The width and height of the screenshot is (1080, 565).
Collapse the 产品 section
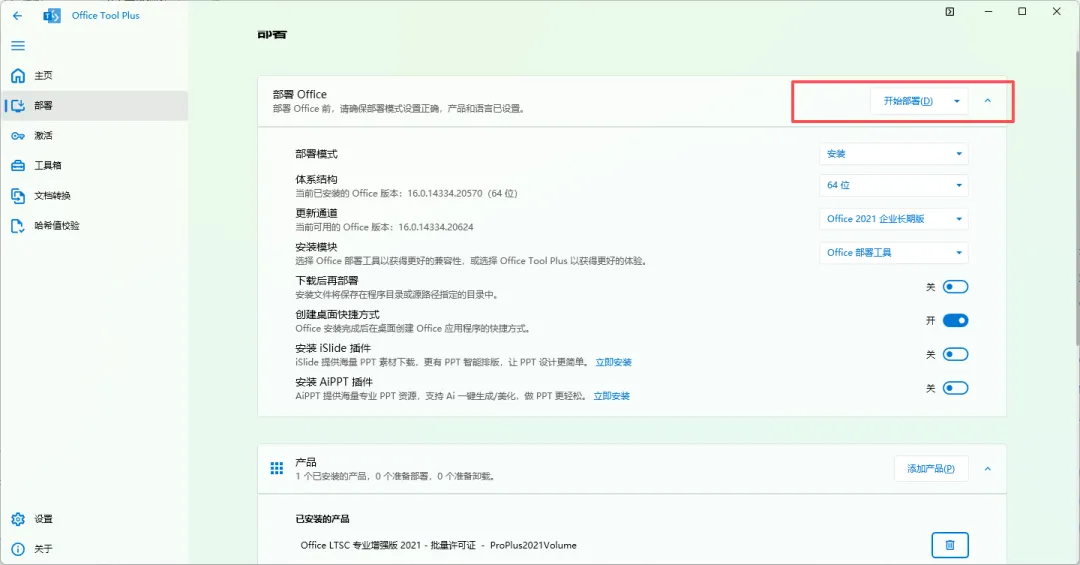tap(988, 469)
